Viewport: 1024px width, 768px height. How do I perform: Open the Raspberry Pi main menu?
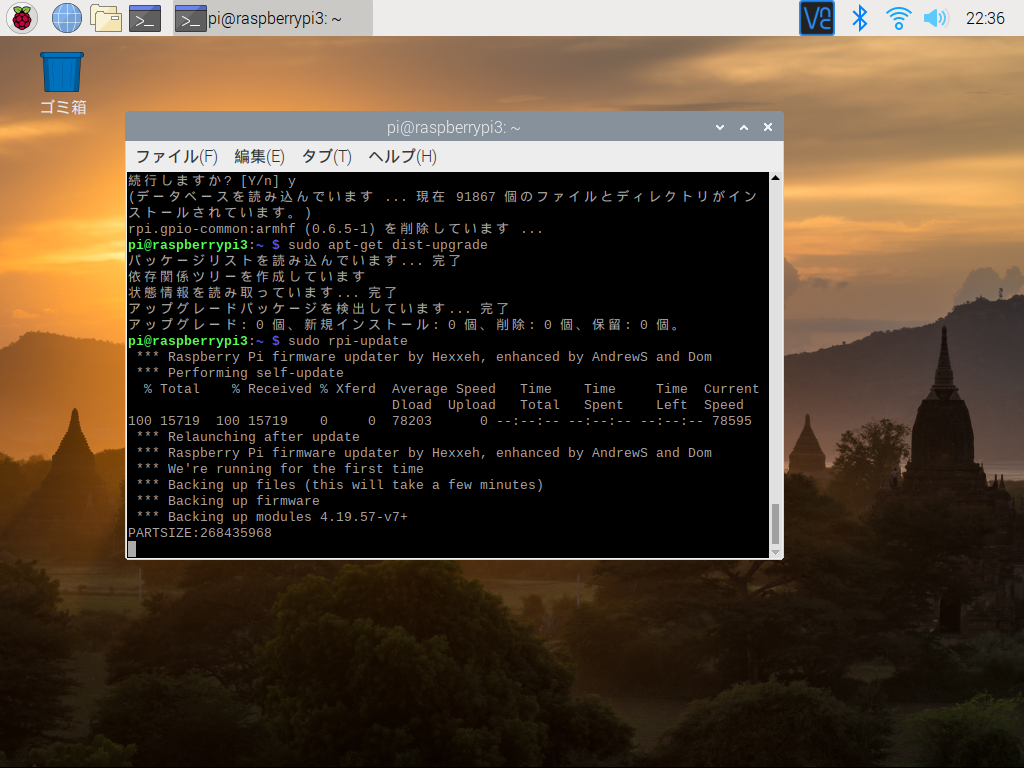coord(22,18)
